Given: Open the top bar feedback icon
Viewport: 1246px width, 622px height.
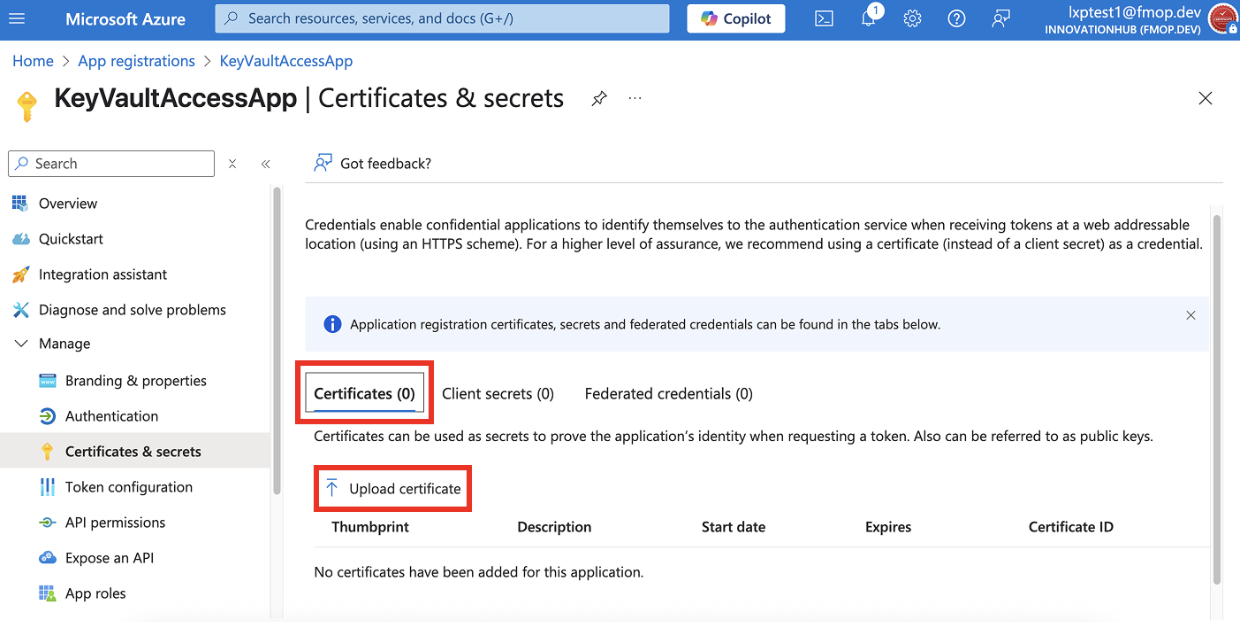Looking at the screenshot, I should click(x=1000, y=19).
